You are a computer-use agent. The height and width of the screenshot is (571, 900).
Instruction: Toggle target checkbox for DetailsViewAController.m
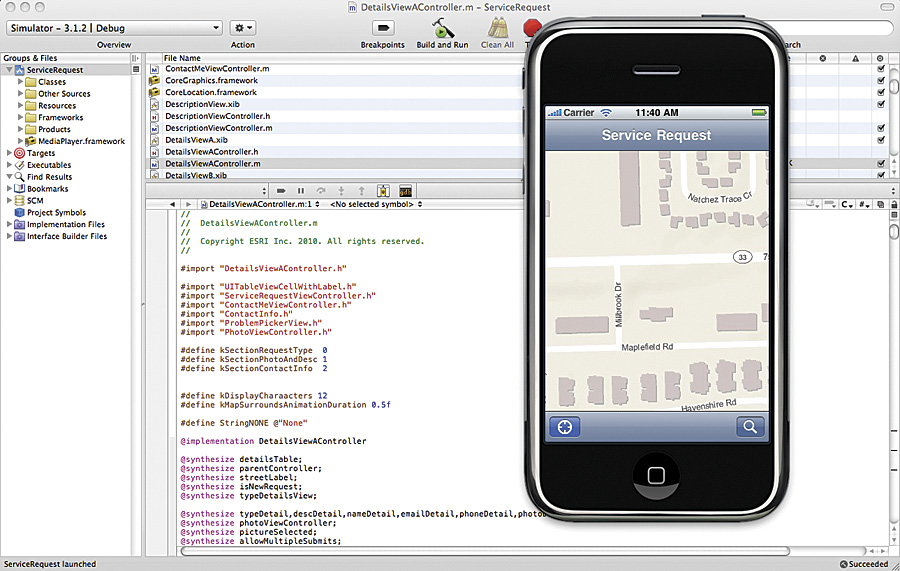(880, 164)
